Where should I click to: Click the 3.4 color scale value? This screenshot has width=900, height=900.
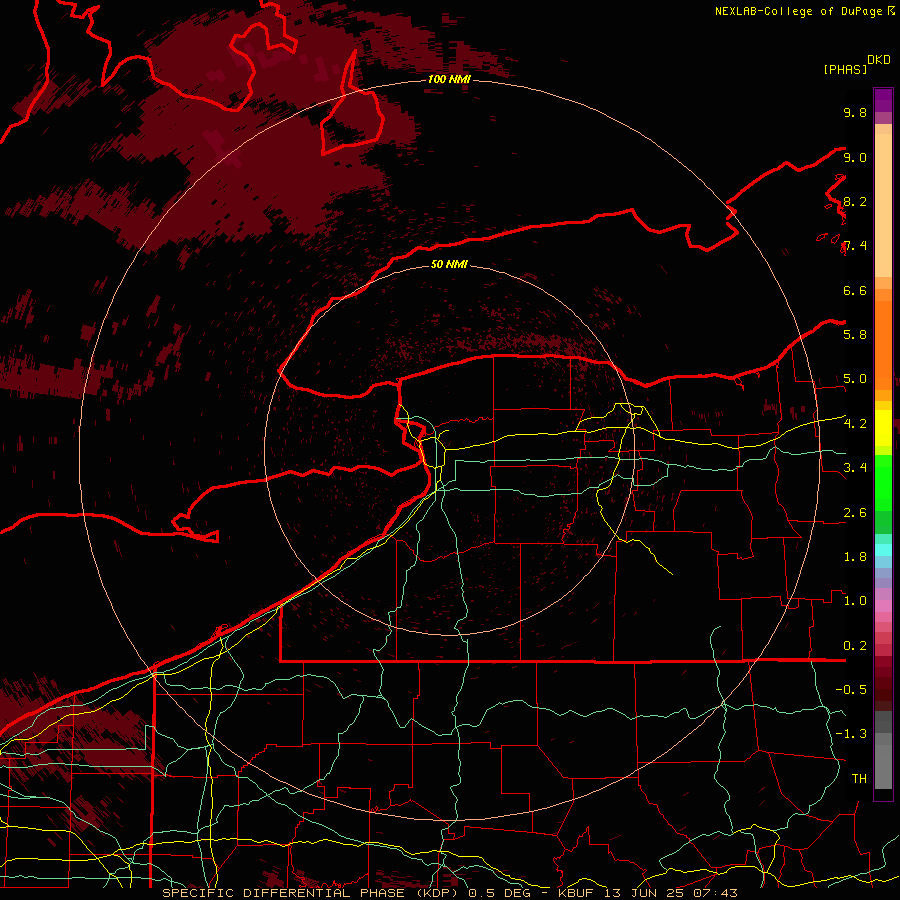(855, 467)
